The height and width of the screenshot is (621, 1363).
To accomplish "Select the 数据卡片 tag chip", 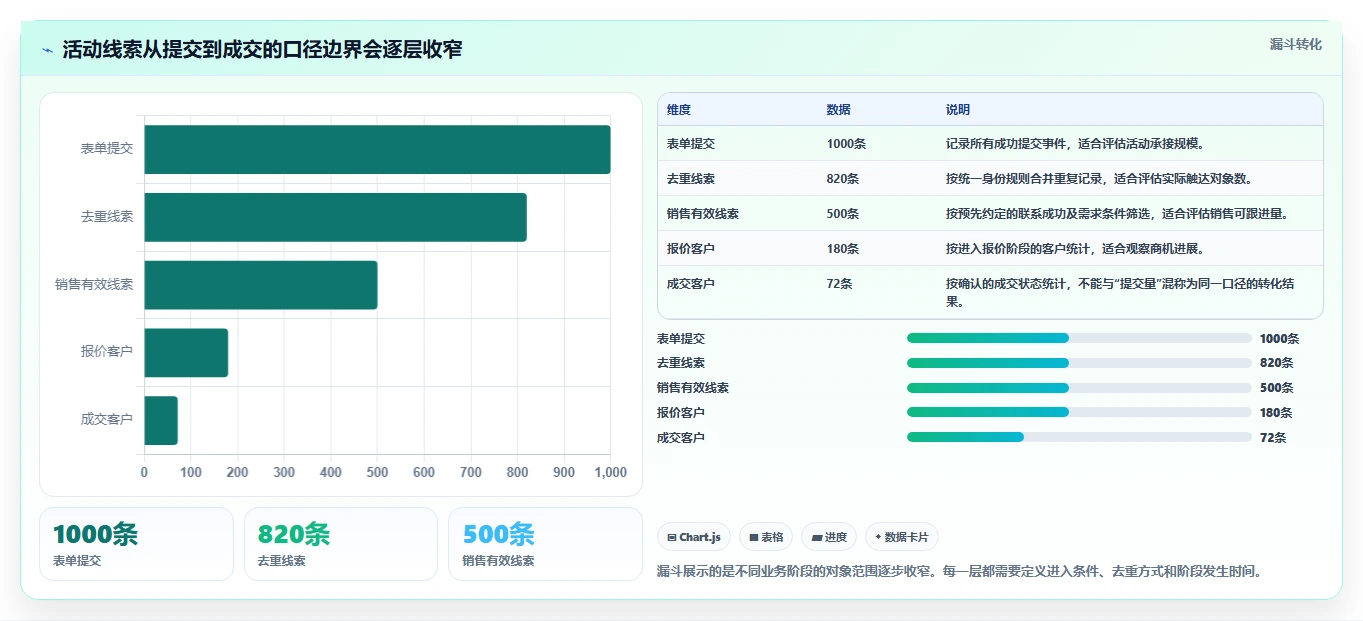I will (x=902, y=537).
